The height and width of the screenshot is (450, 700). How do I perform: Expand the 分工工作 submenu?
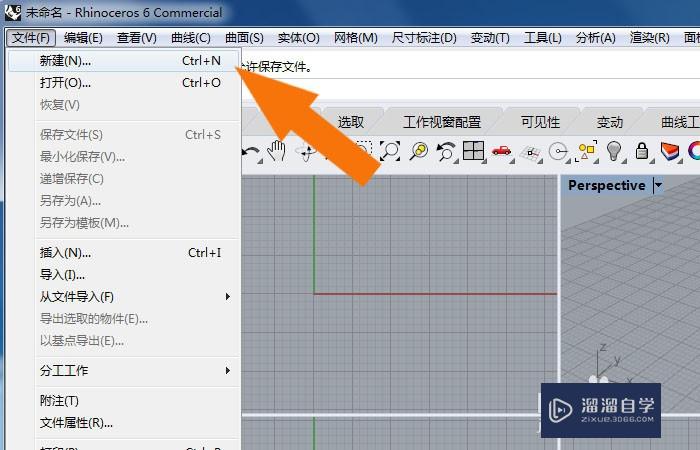(137, 371)
